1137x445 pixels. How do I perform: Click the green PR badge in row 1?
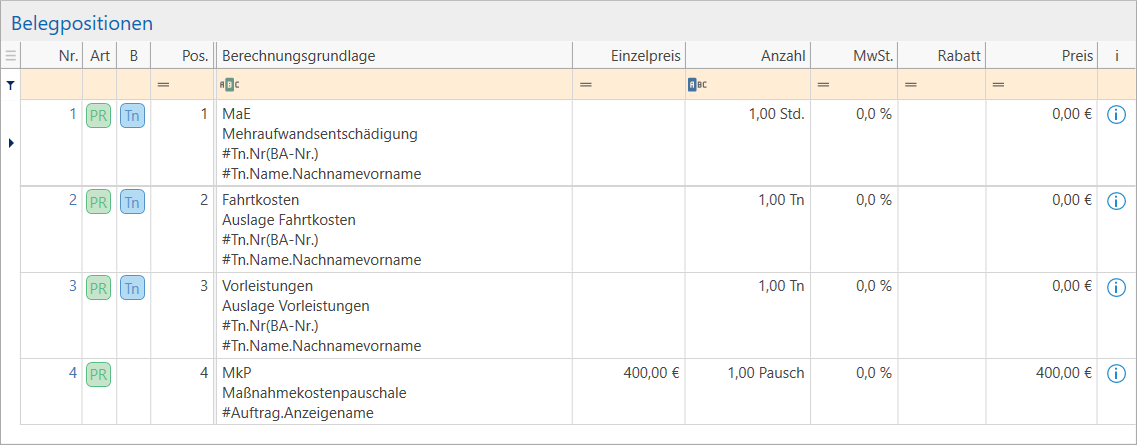(x=98, y=115)
